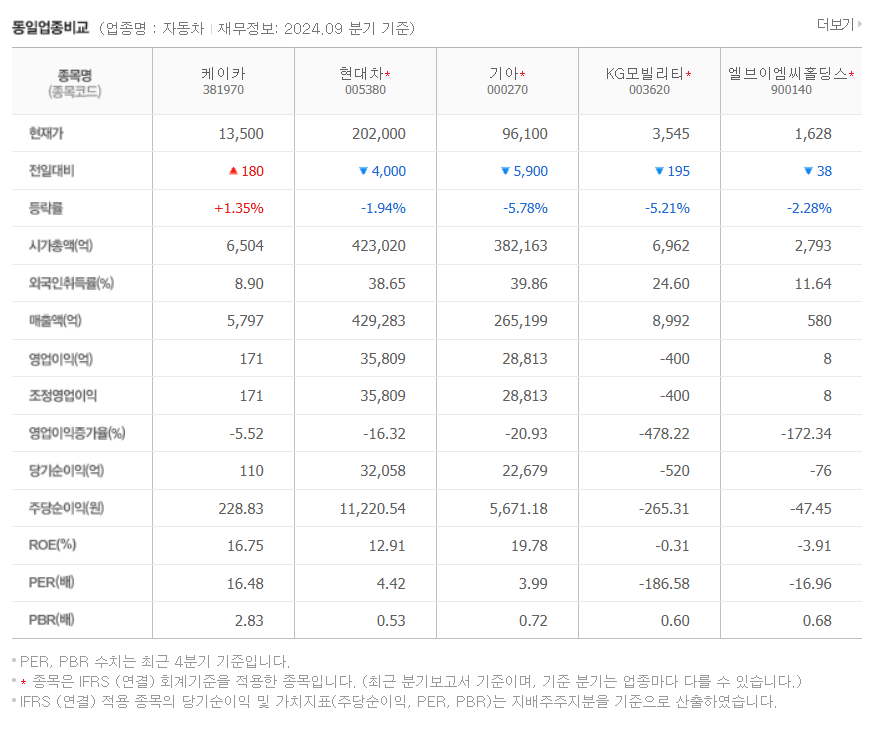Click 기아's 등락률 value -5.78%

click(524, 208)
